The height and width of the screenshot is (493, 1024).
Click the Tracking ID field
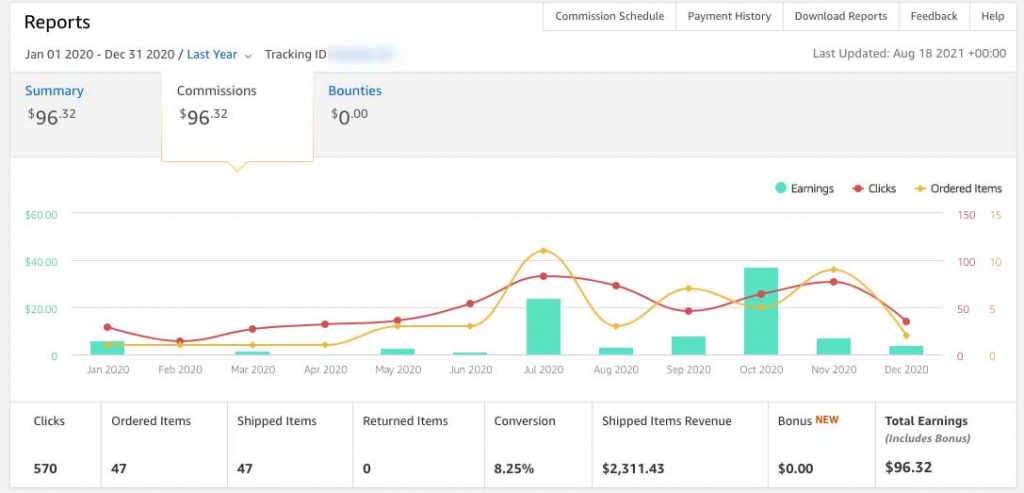365,54
